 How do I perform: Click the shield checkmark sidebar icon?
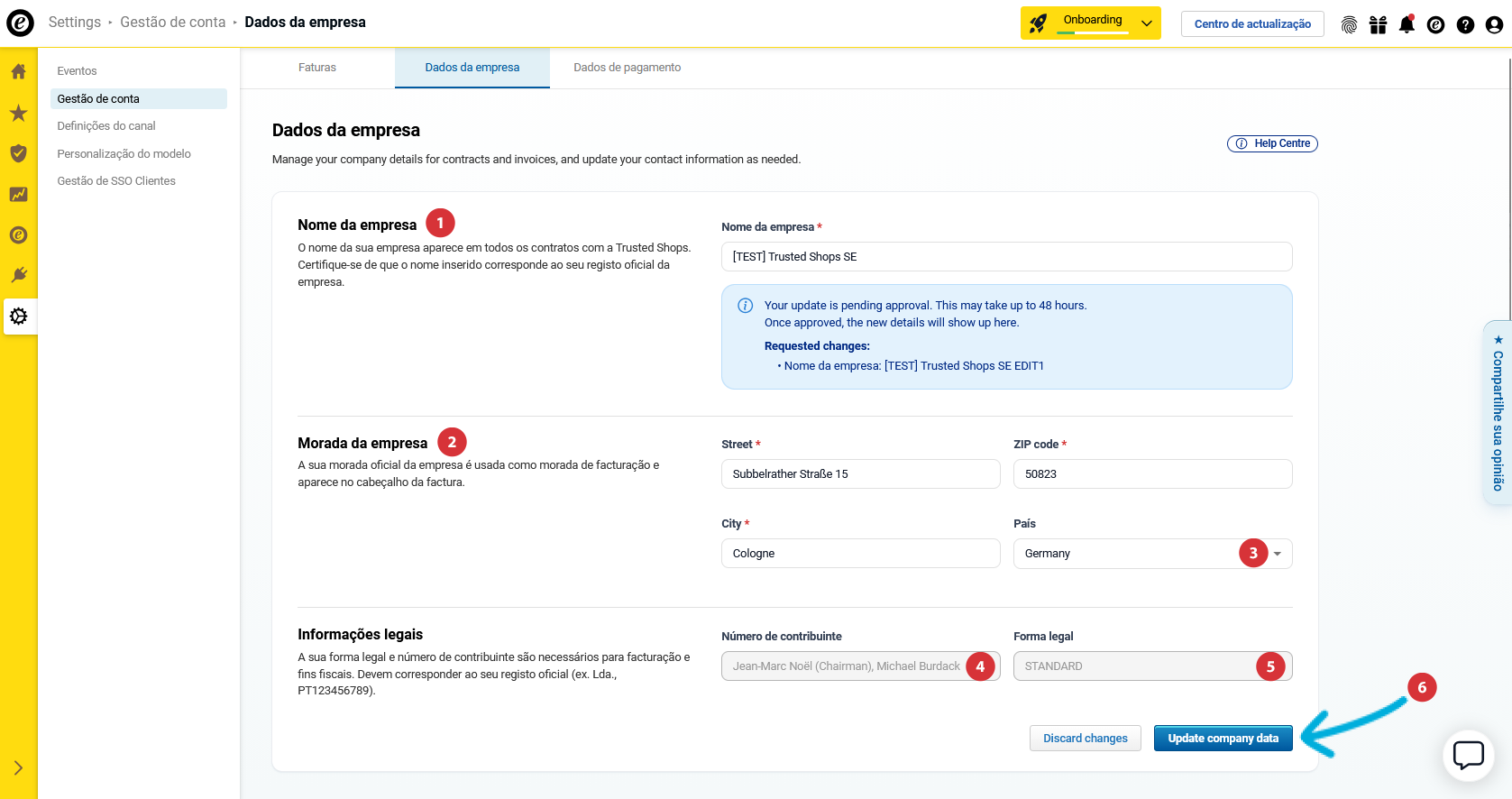(x=18, y=153)
